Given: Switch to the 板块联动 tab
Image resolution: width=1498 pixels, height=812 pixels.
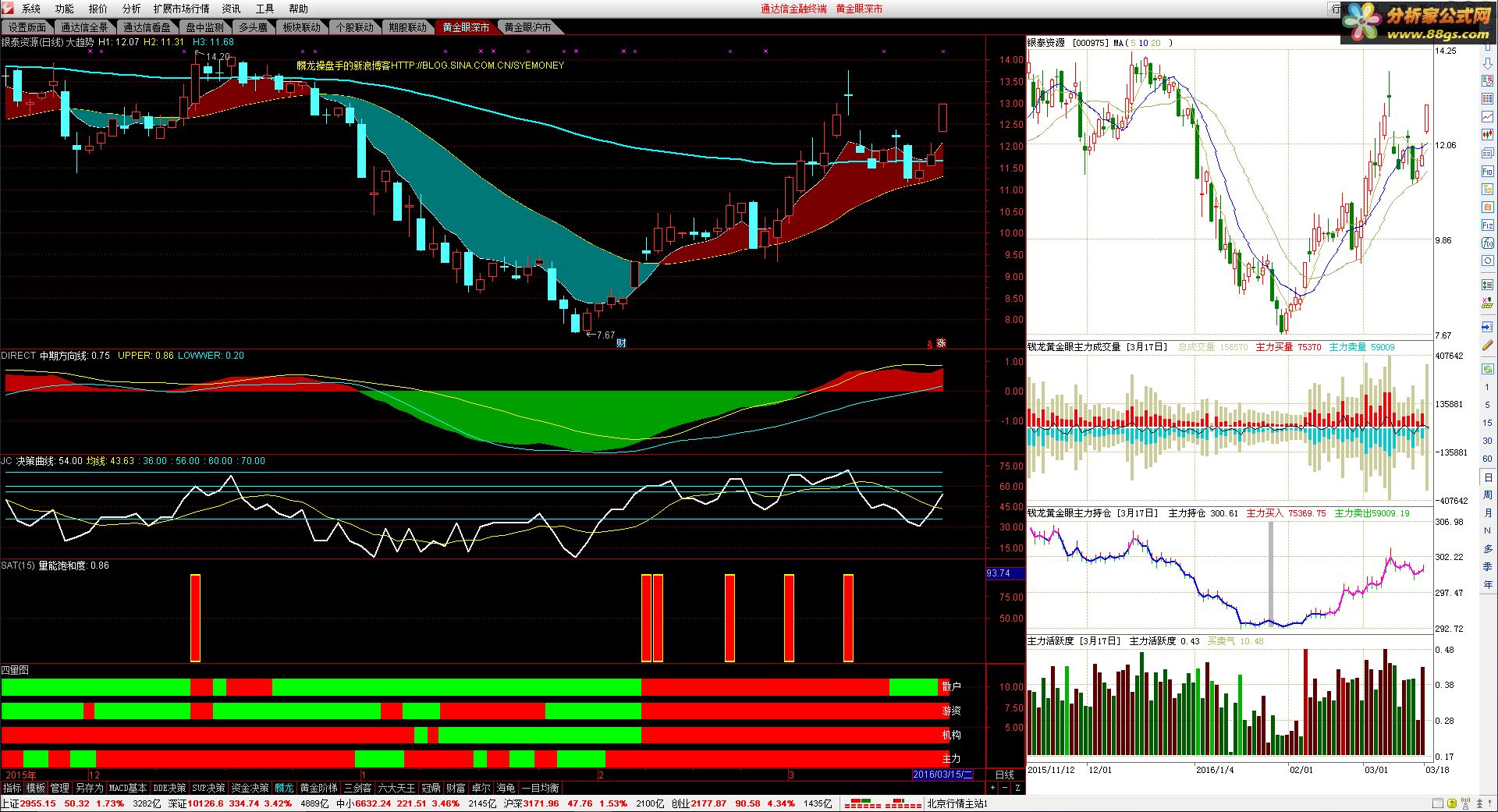Looking at the screenshot, I should point(302,27).
